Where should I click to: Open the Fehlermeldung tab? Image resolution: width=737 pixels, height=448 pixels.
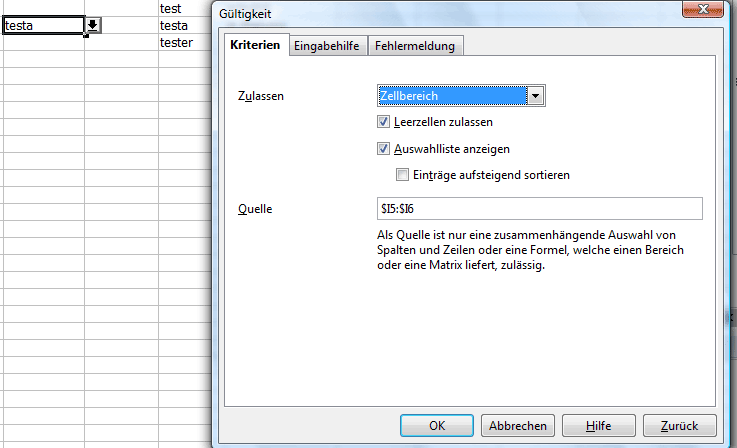[416, 46]
